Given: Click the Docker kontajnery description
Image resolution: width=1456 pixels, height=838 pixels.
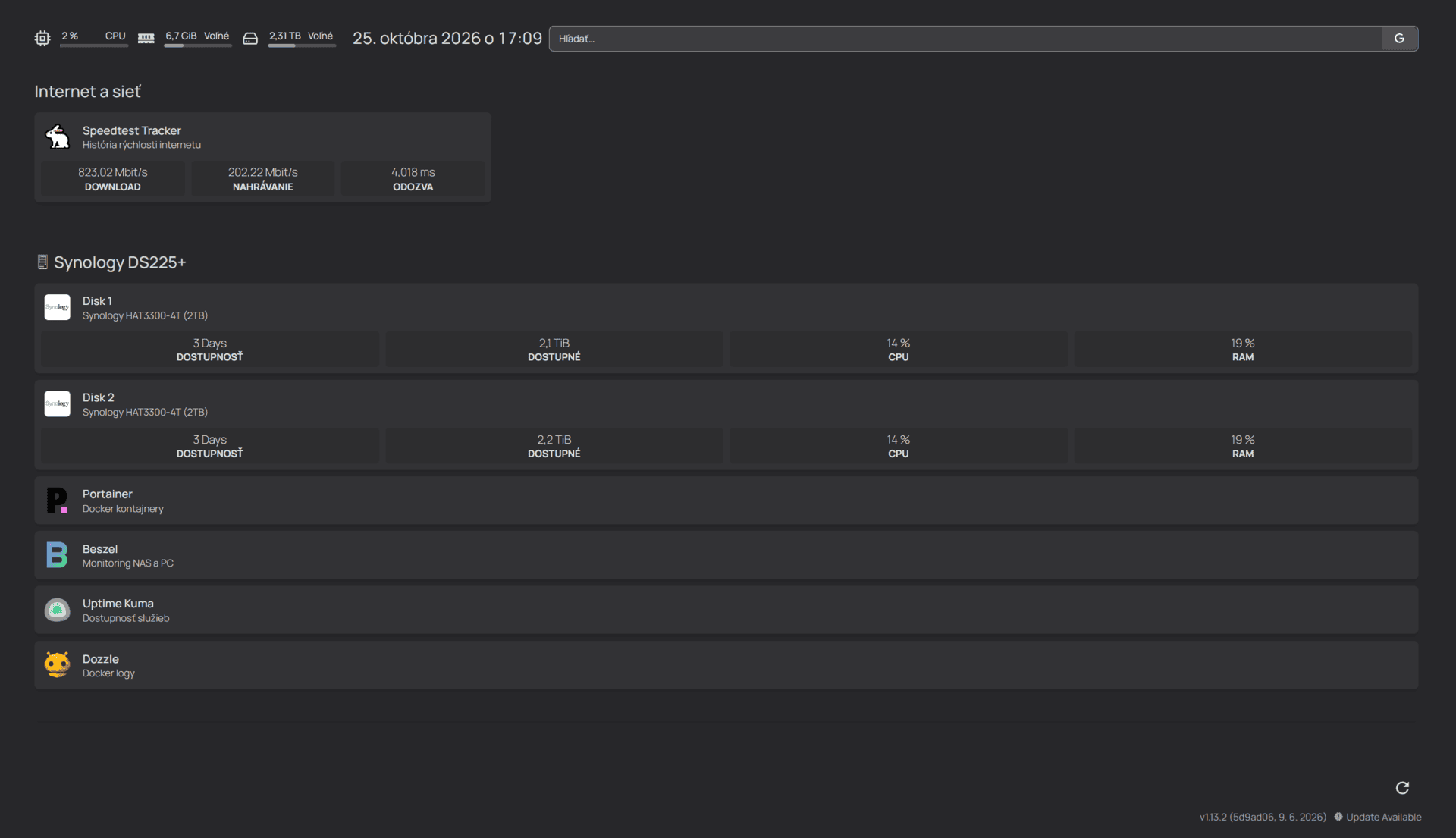Looking at the screenshot, I should pyautogui.click(x=123, y=509).
